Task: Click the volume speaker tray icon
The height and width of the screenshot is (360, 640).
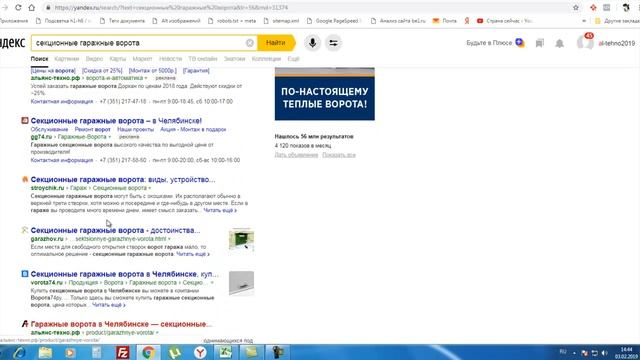Action: click(604, 353)
